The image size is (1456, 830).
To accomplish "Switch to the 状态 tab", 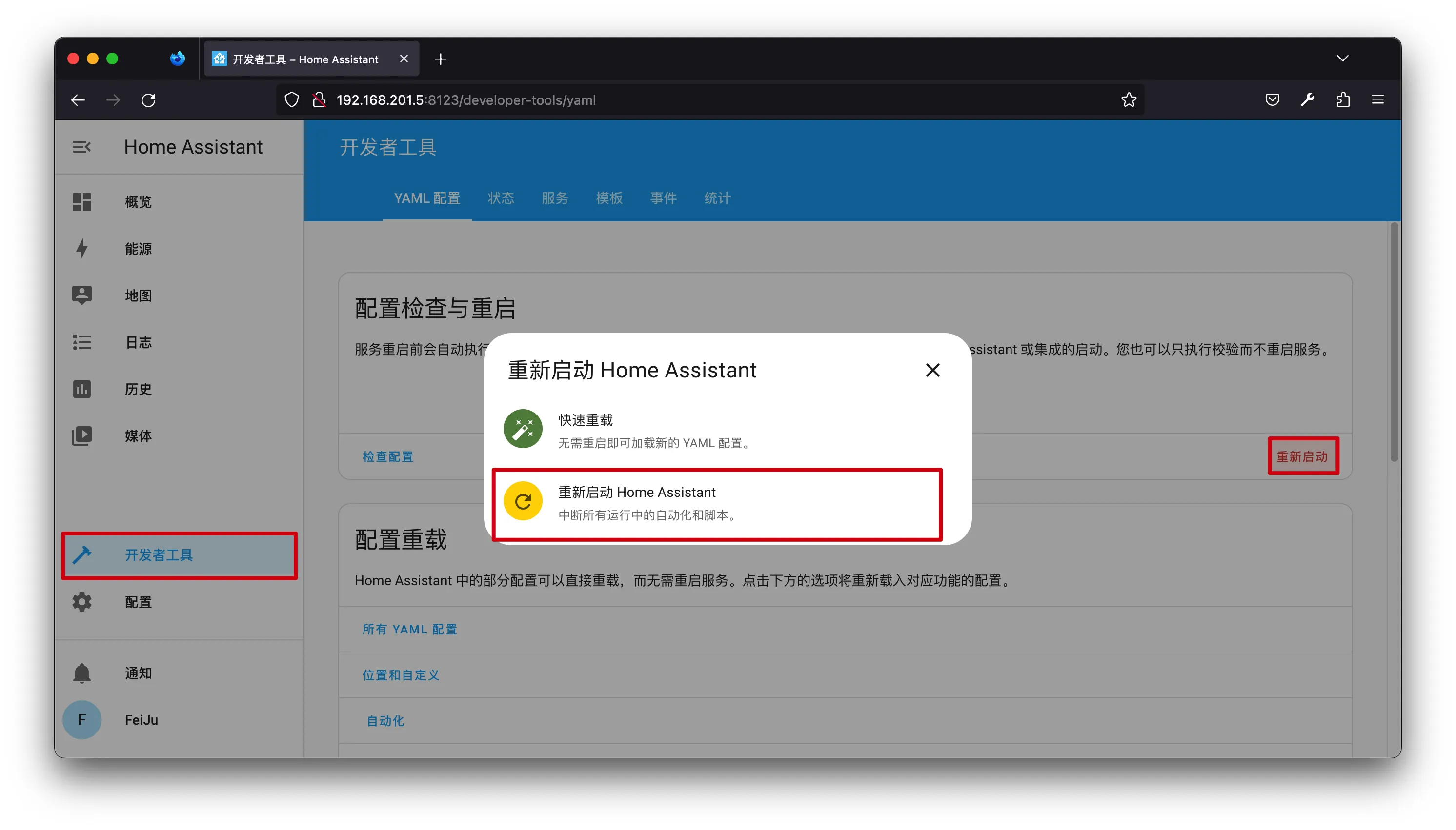I will pyautogui.click(x=500, y=198).
